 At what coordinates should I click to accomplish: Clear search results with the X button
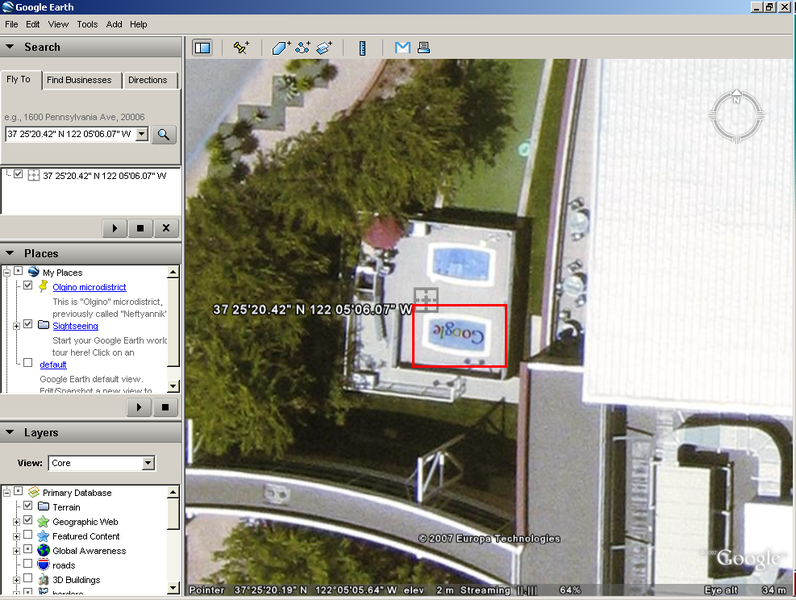[165, 228]
